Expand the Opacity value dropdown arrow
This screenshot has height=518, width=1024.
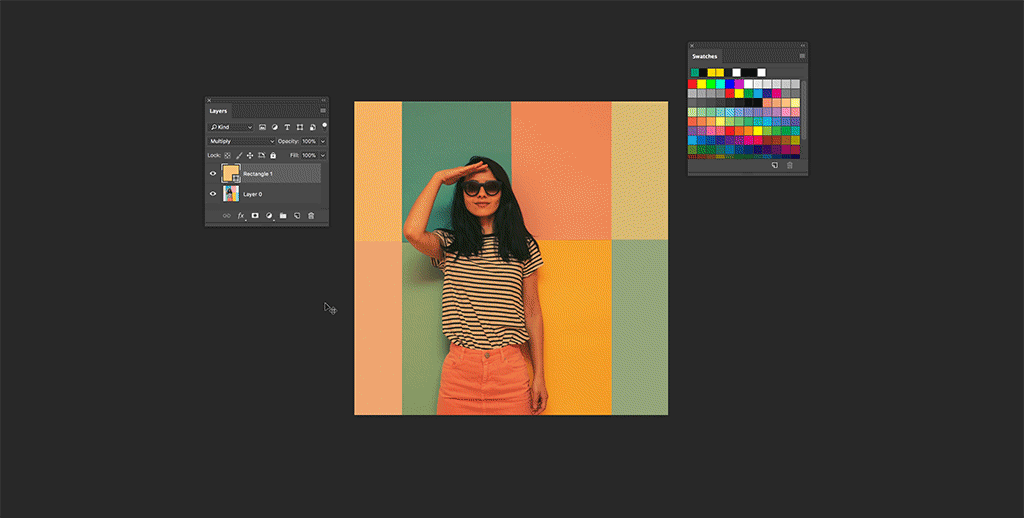pos(323,142)
